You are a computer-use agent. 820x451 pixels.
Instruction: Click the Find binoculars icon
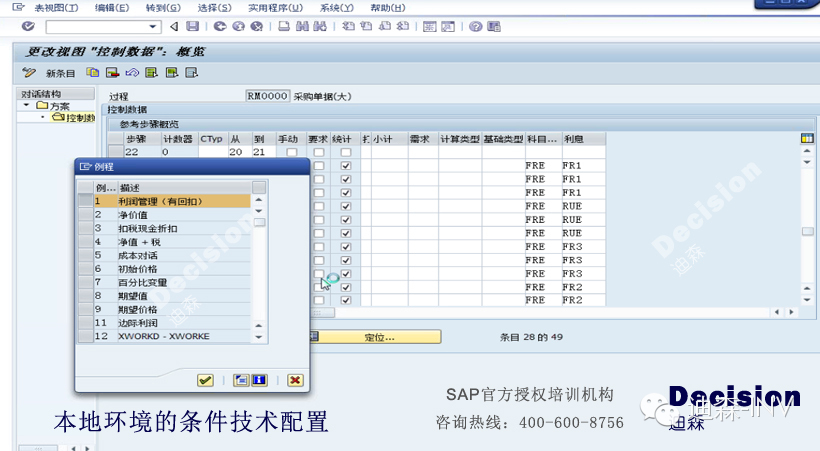point(302,26)
